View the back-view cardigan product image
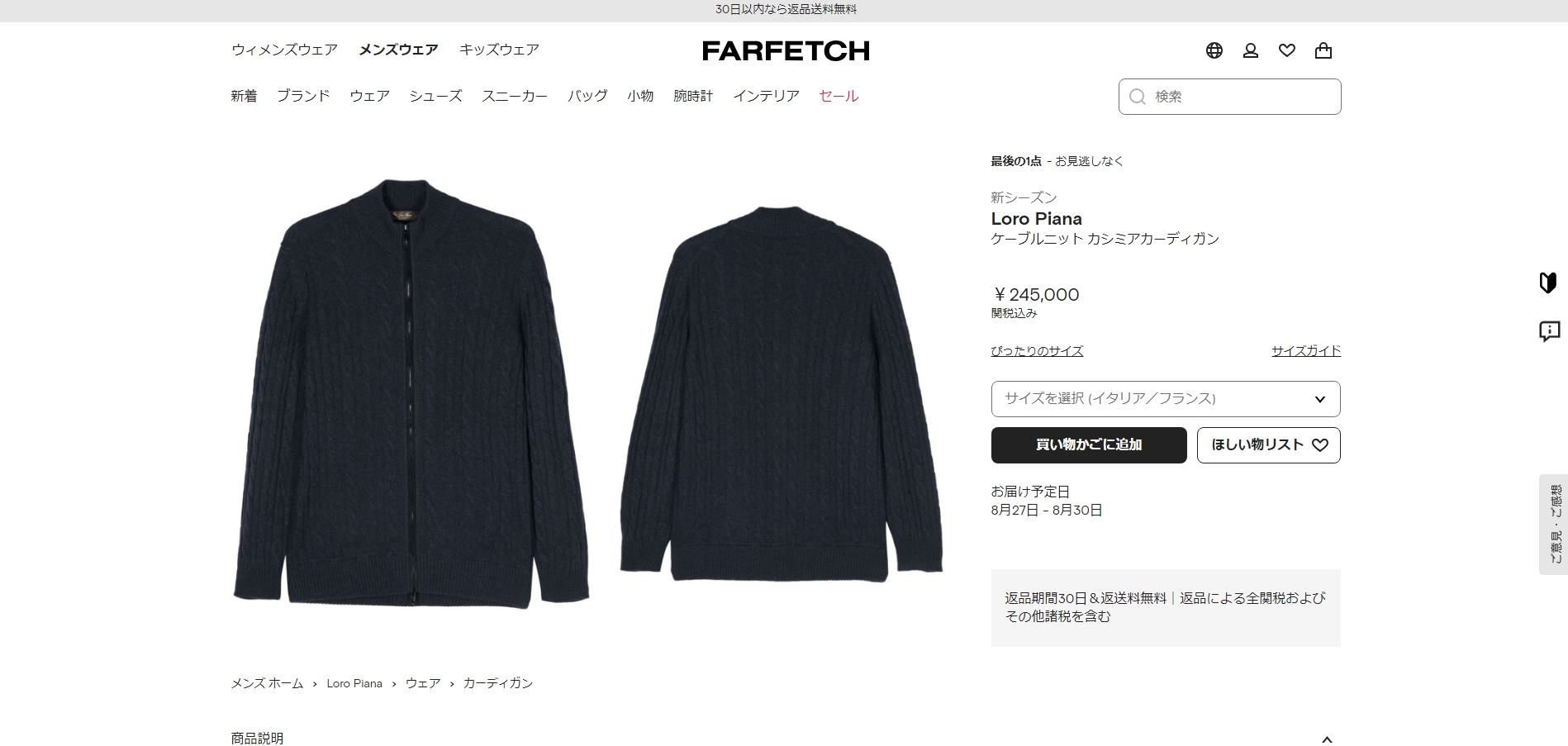1568x746 pixels. [x=782, y=394]
